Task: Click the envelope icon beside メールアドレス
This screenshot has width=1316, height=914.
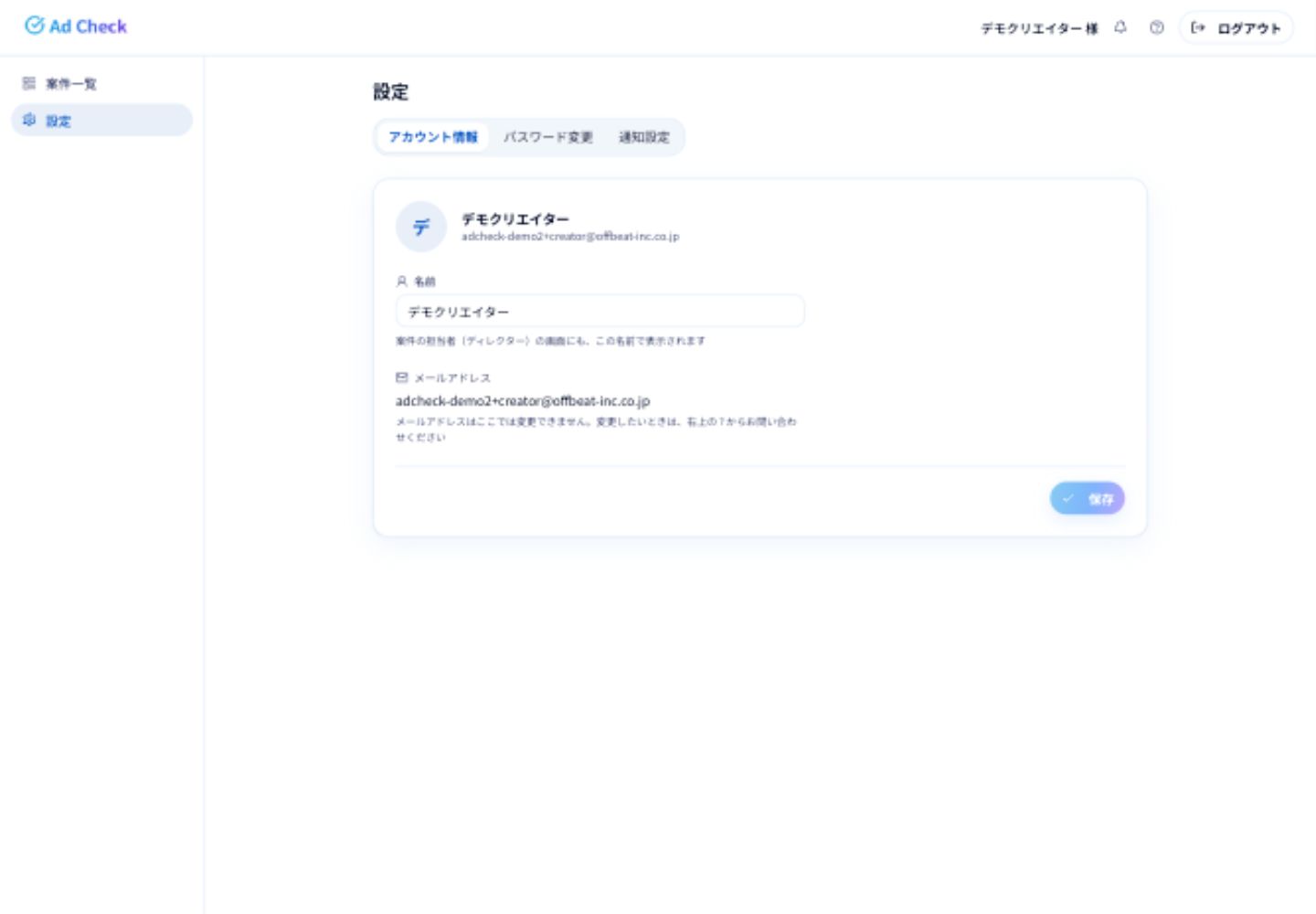Action: (x=401, y=377)
